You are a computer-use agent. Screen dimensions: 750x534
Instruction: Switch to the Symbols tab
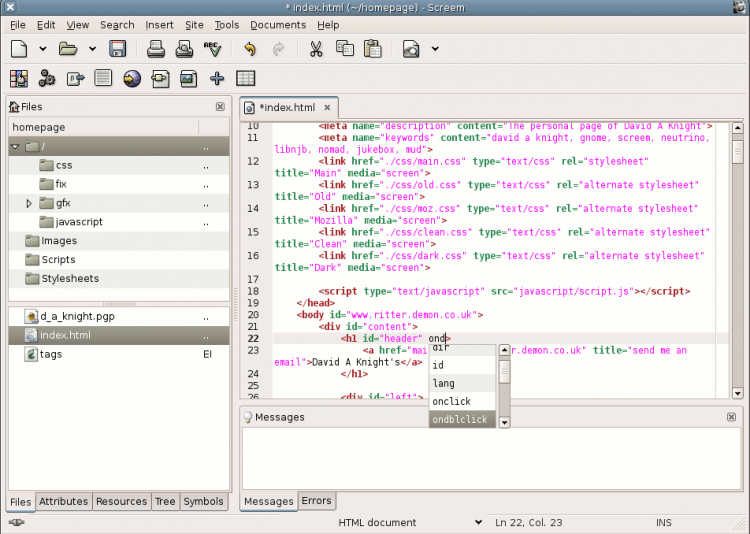click(203, 501)
